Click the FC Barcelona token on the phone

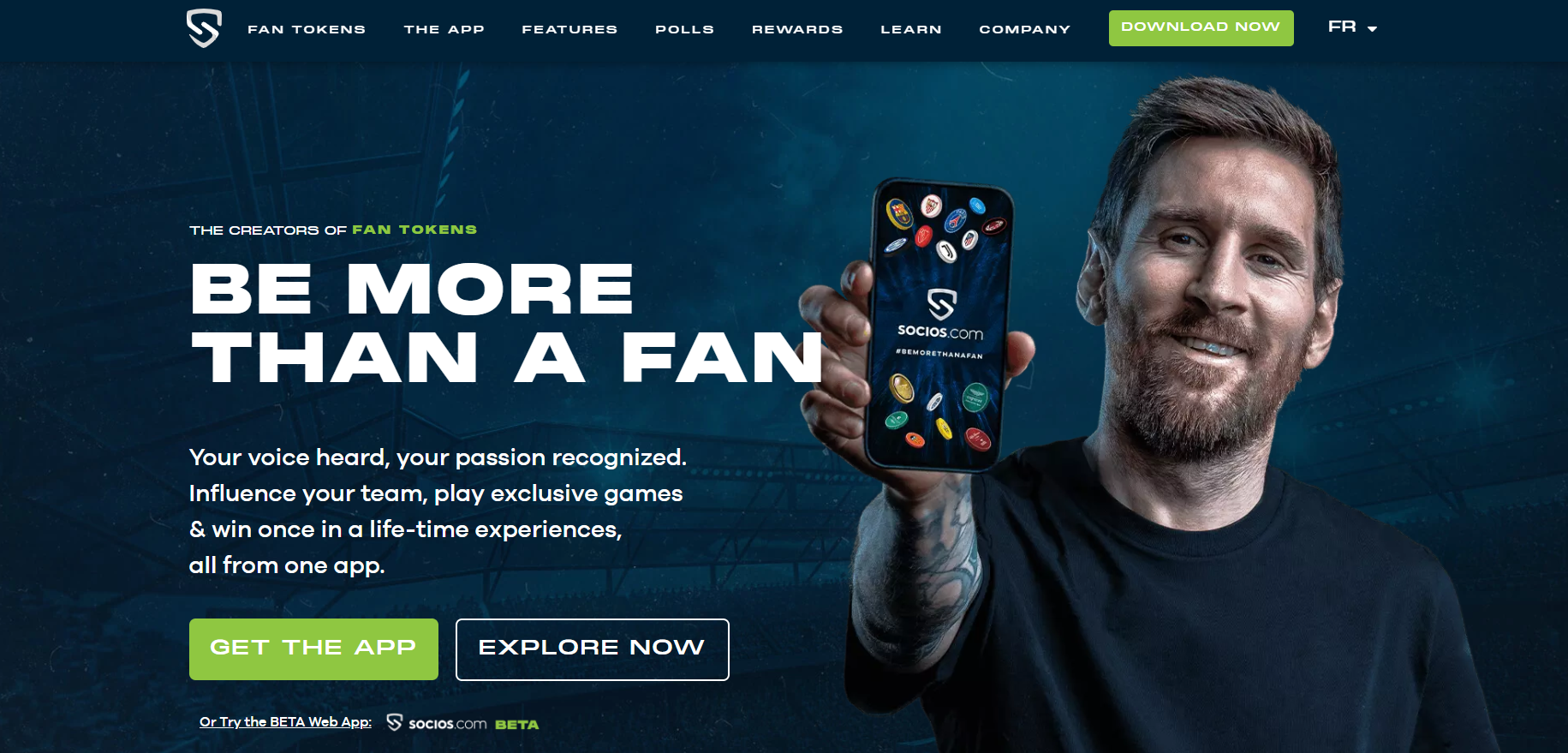click(899, 212)
